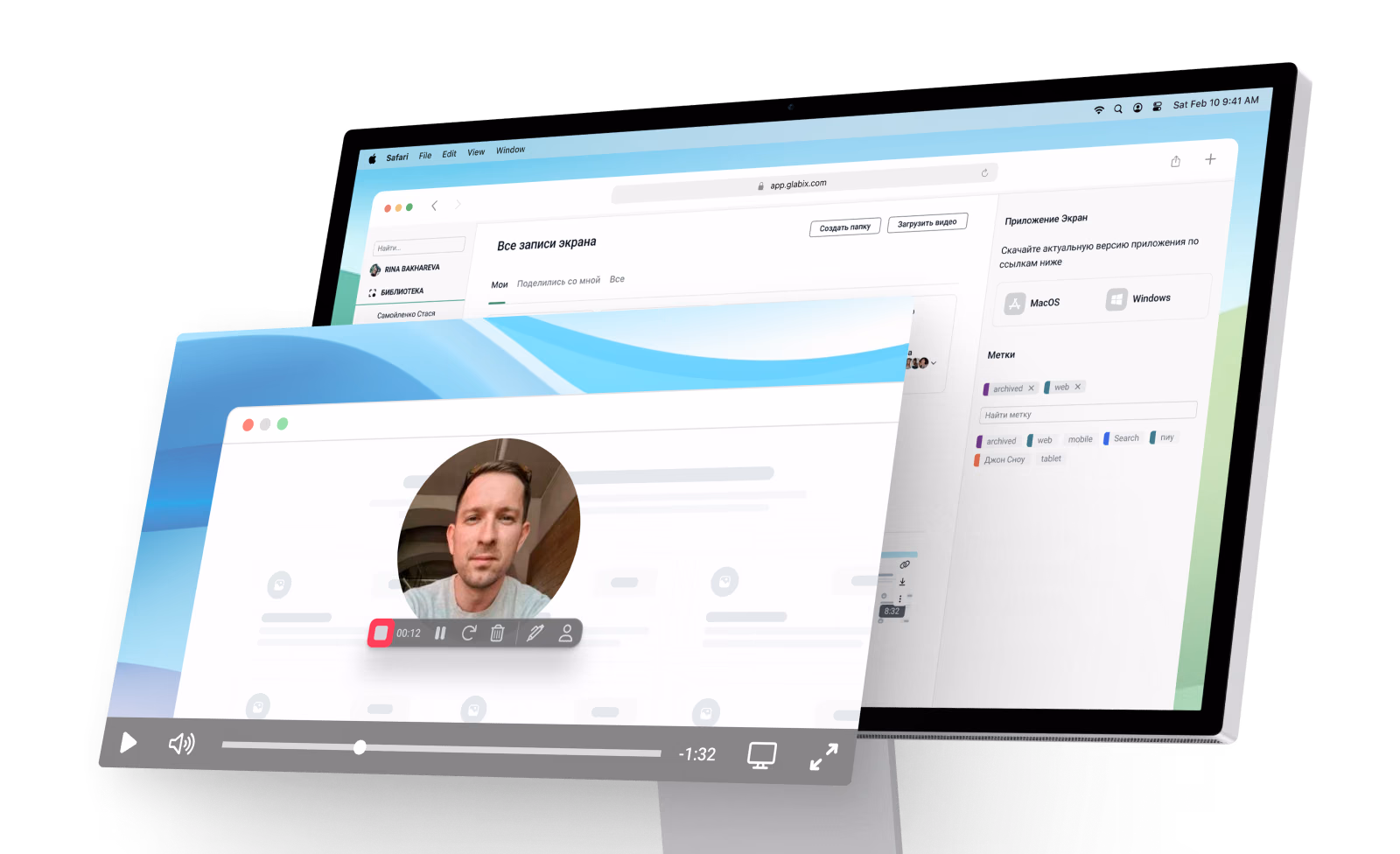Click the camera person icon in the recorder bar

pyautogui.click(x=566, y=633)
